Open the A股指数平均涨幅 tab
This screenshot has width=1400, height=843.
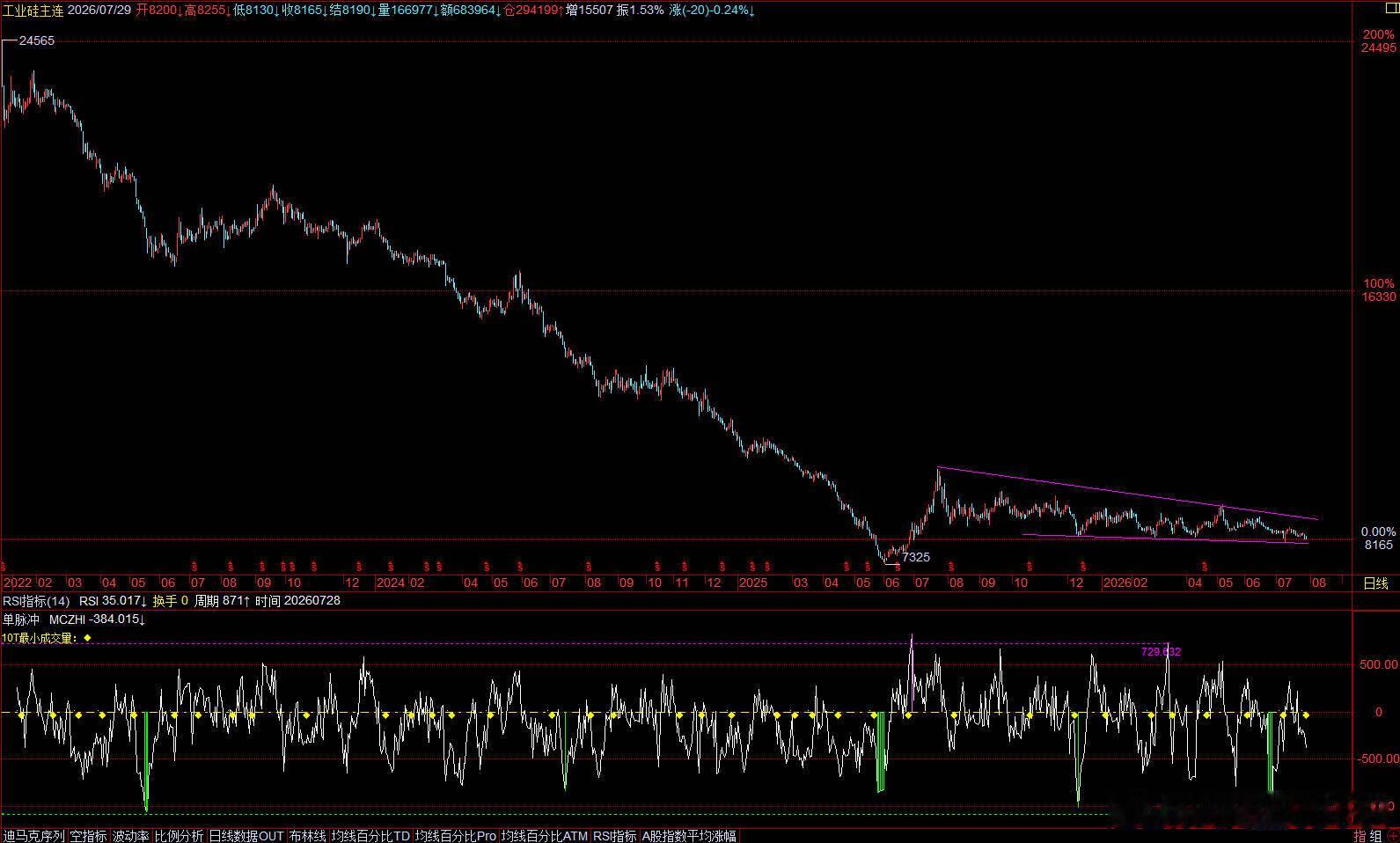click(689, 836)
